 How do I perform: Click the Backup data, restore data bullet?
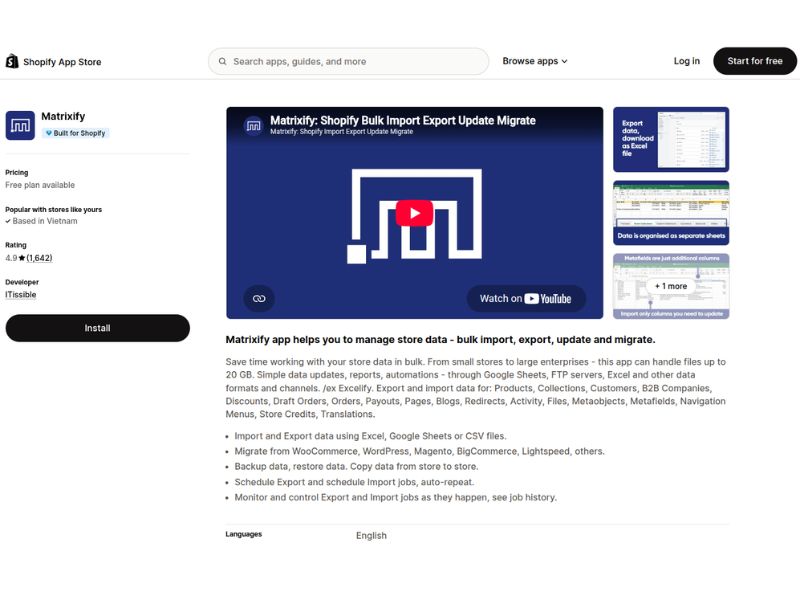[x=356, y=467]
